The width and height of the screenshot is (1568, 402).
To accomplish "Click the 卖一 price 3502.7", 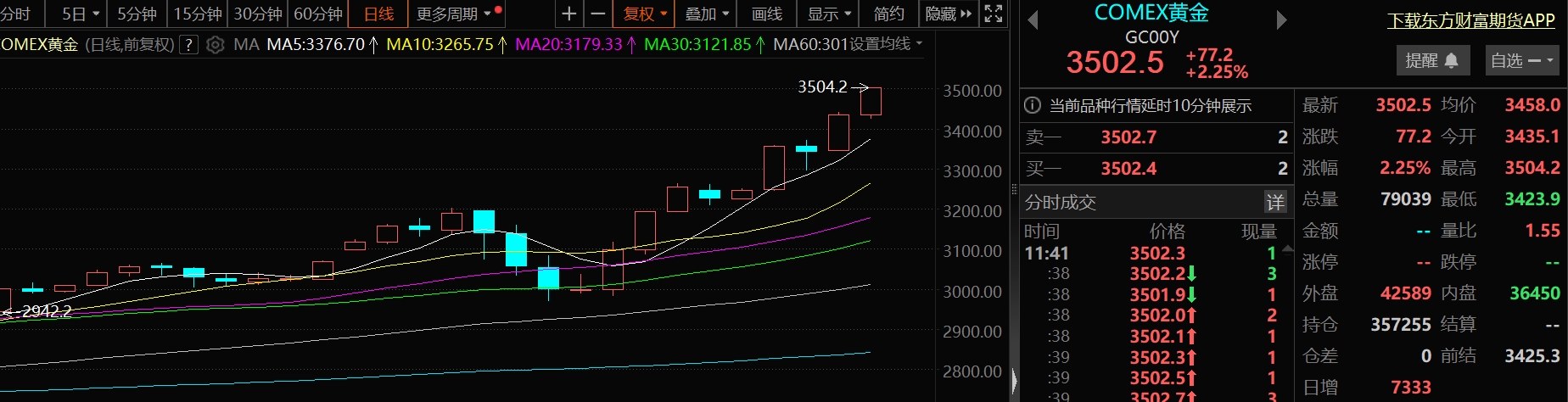I will pos(1128,137).
